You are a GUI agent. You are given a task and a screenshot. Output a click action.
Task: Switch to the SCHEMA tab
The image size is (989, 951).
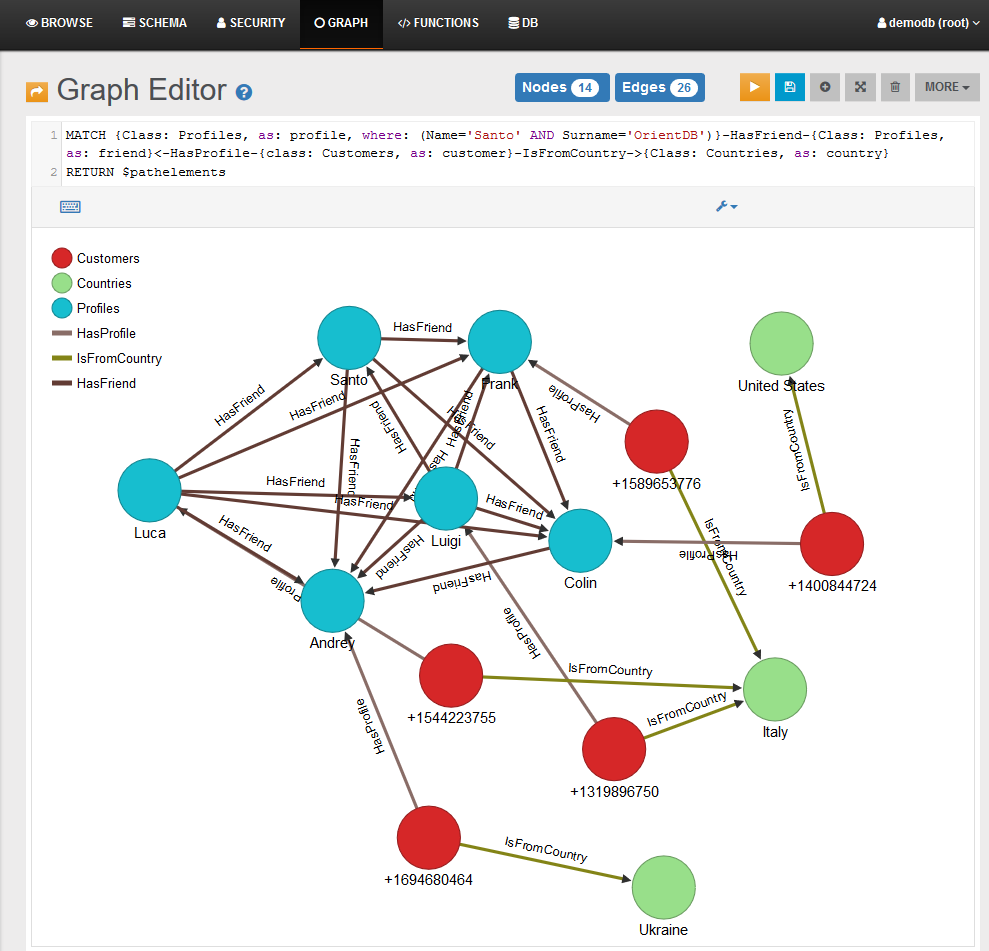pyautogui.click(x=155, y=23)
